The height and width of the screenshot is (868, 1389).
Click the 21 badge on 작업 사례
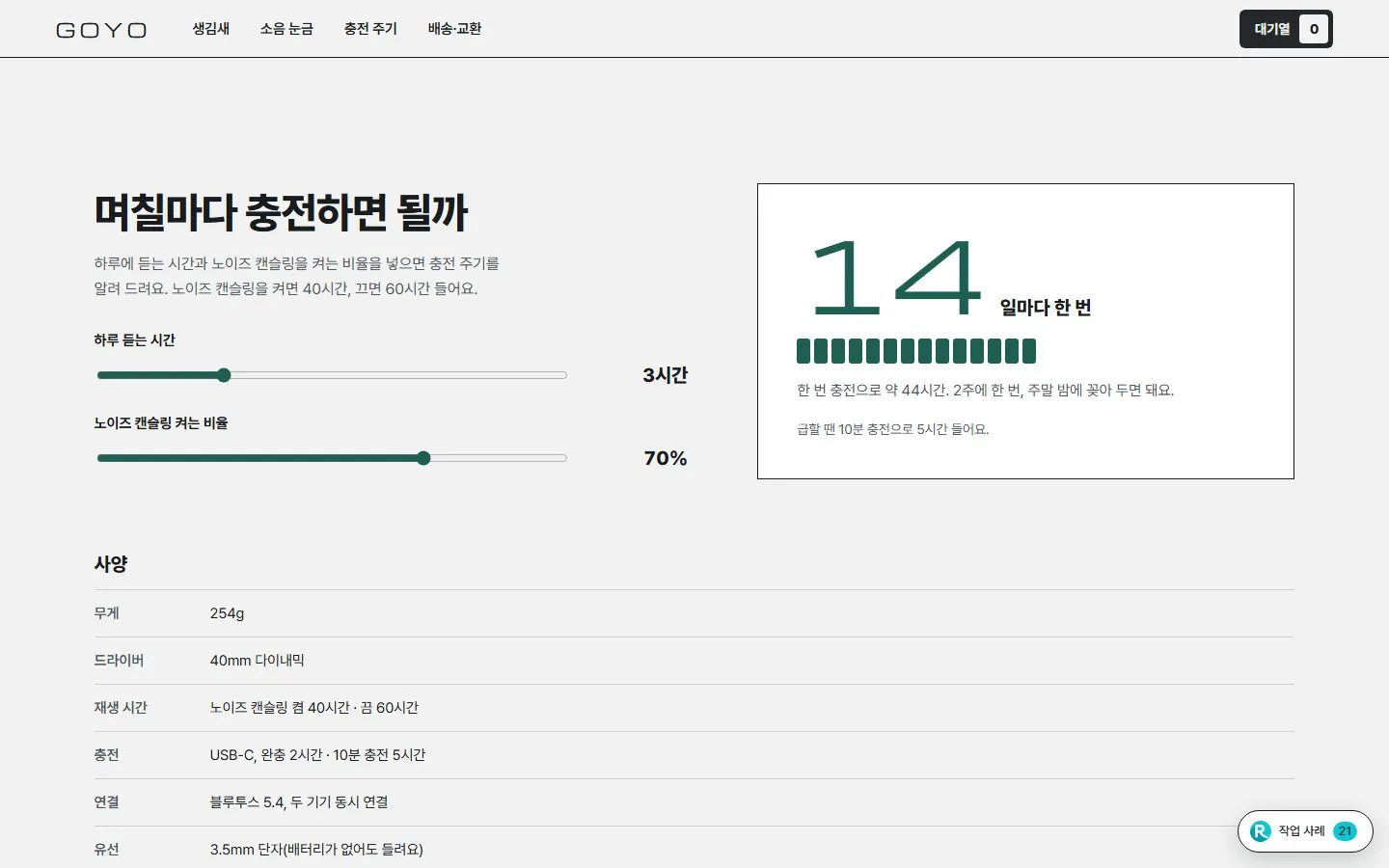click(x=1345, y=831)
